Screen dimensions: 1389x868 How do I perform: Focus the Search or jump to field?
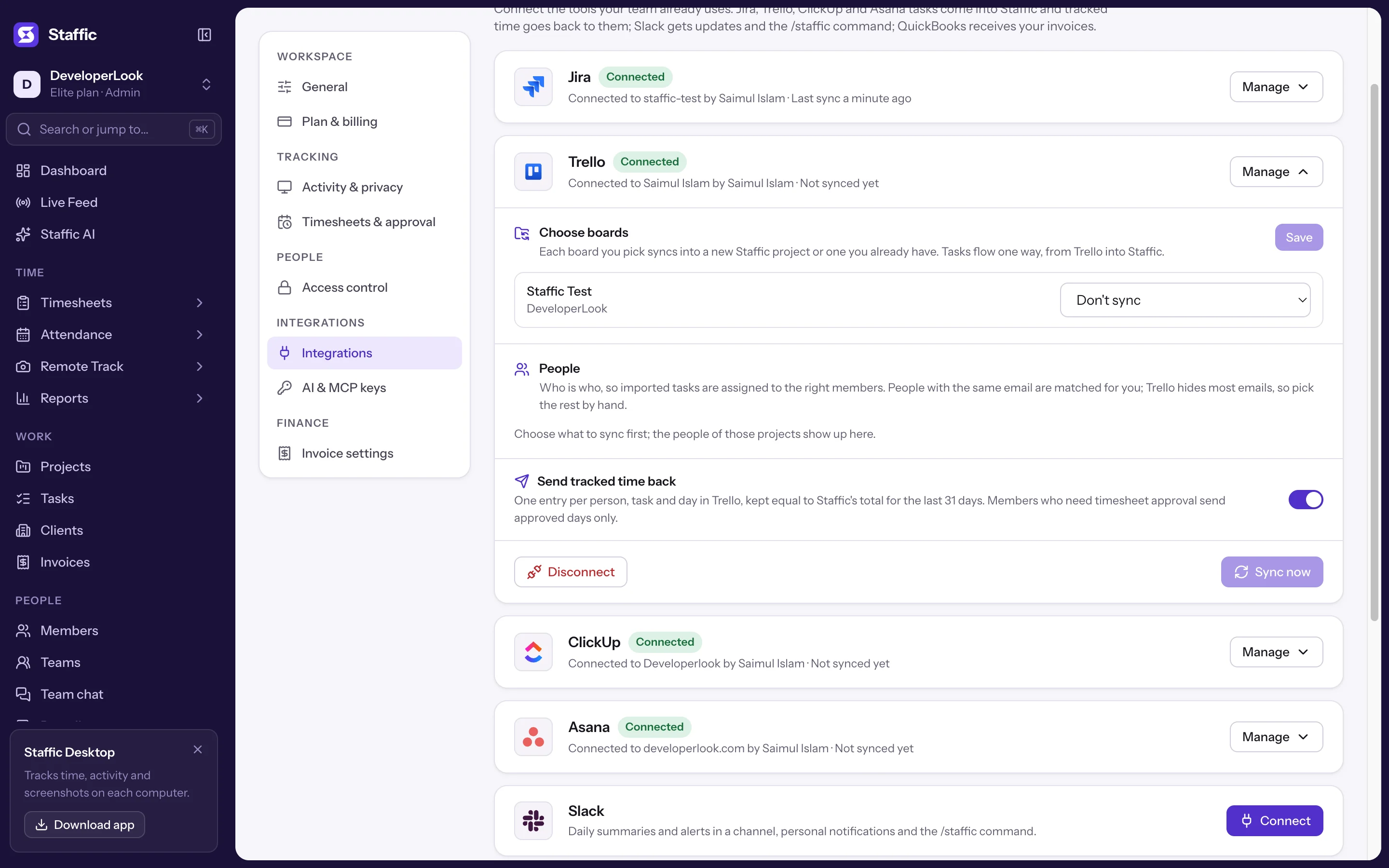114,129
